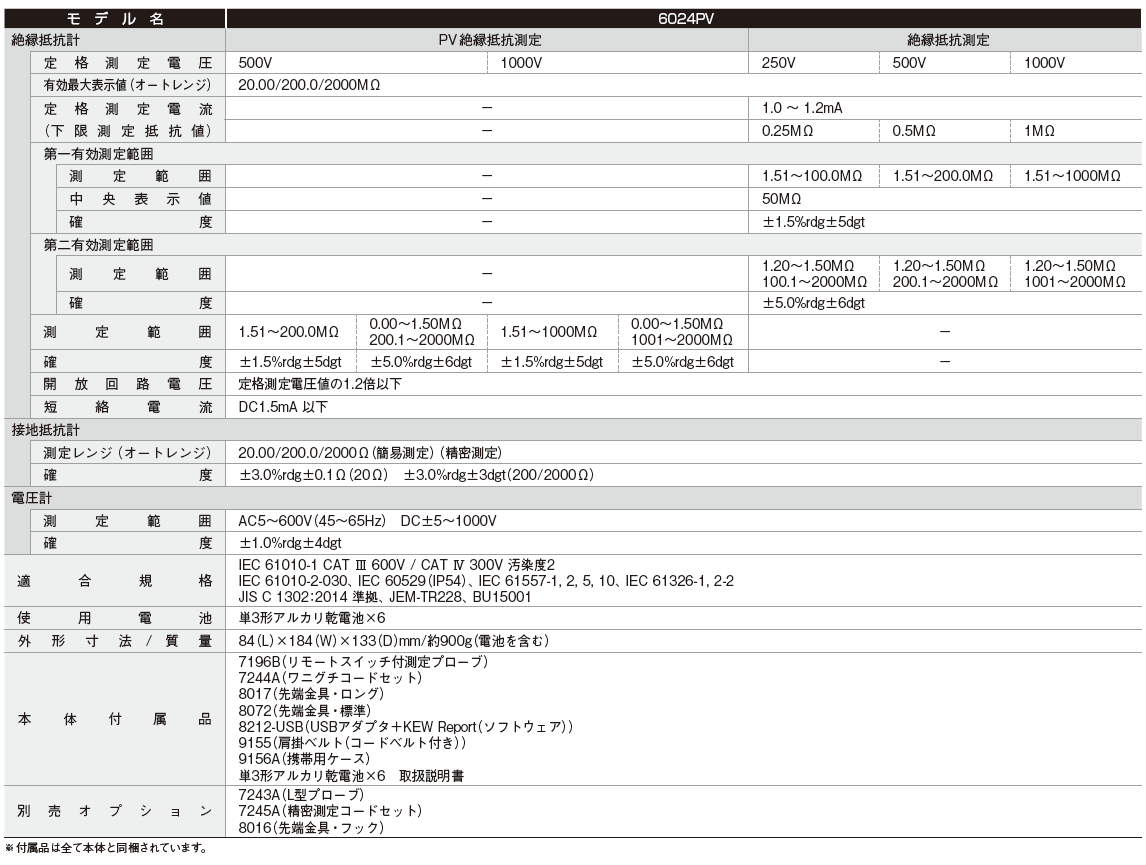Click the IEC 61010-1 CAT Ⅲ 600V line
Image resolution: width=1146 pixels, height=865 pixels.
coord(396,565)
